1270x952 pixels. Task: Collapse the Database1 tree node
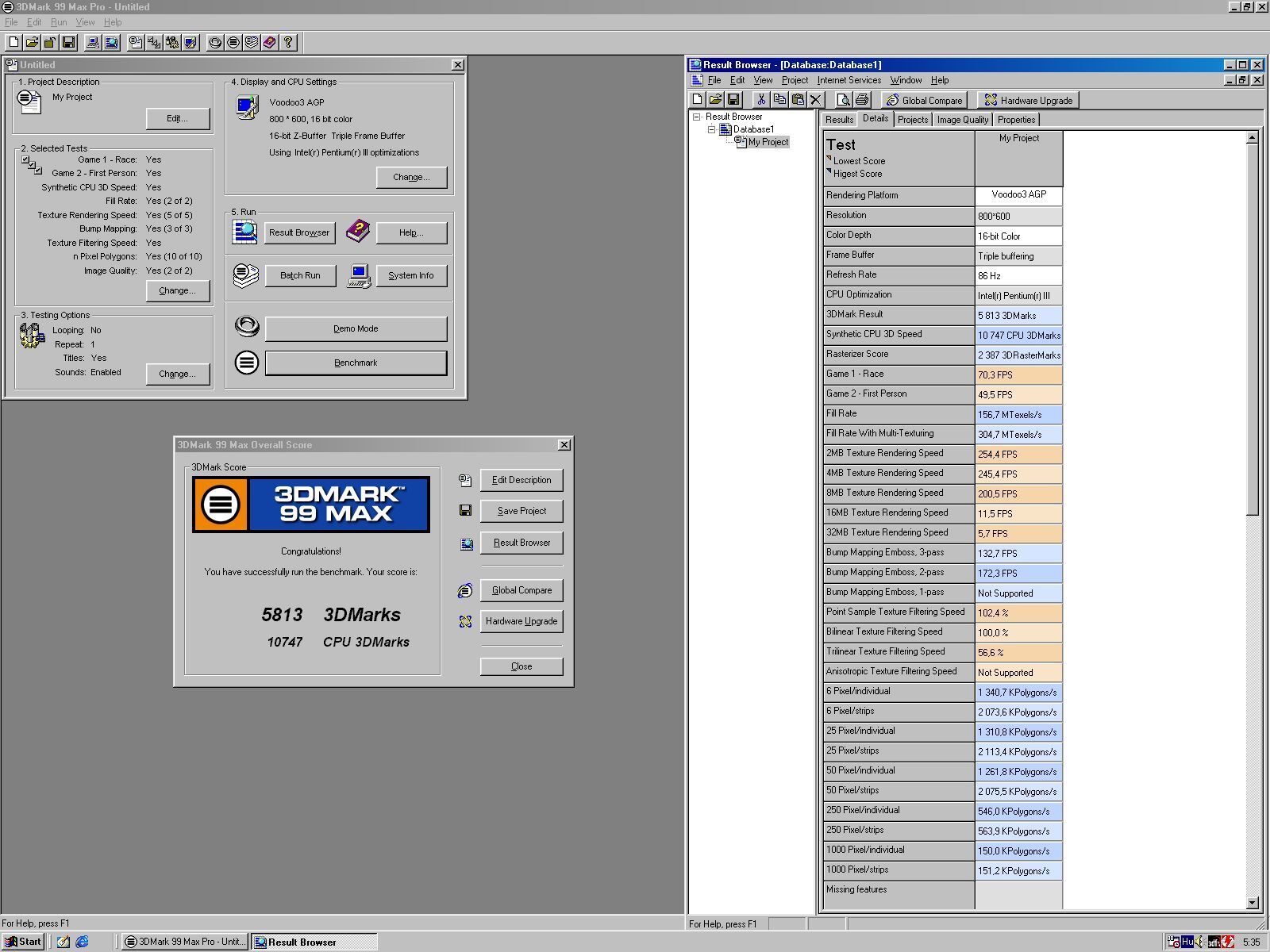pyautogui.click(x=711, y=129)
